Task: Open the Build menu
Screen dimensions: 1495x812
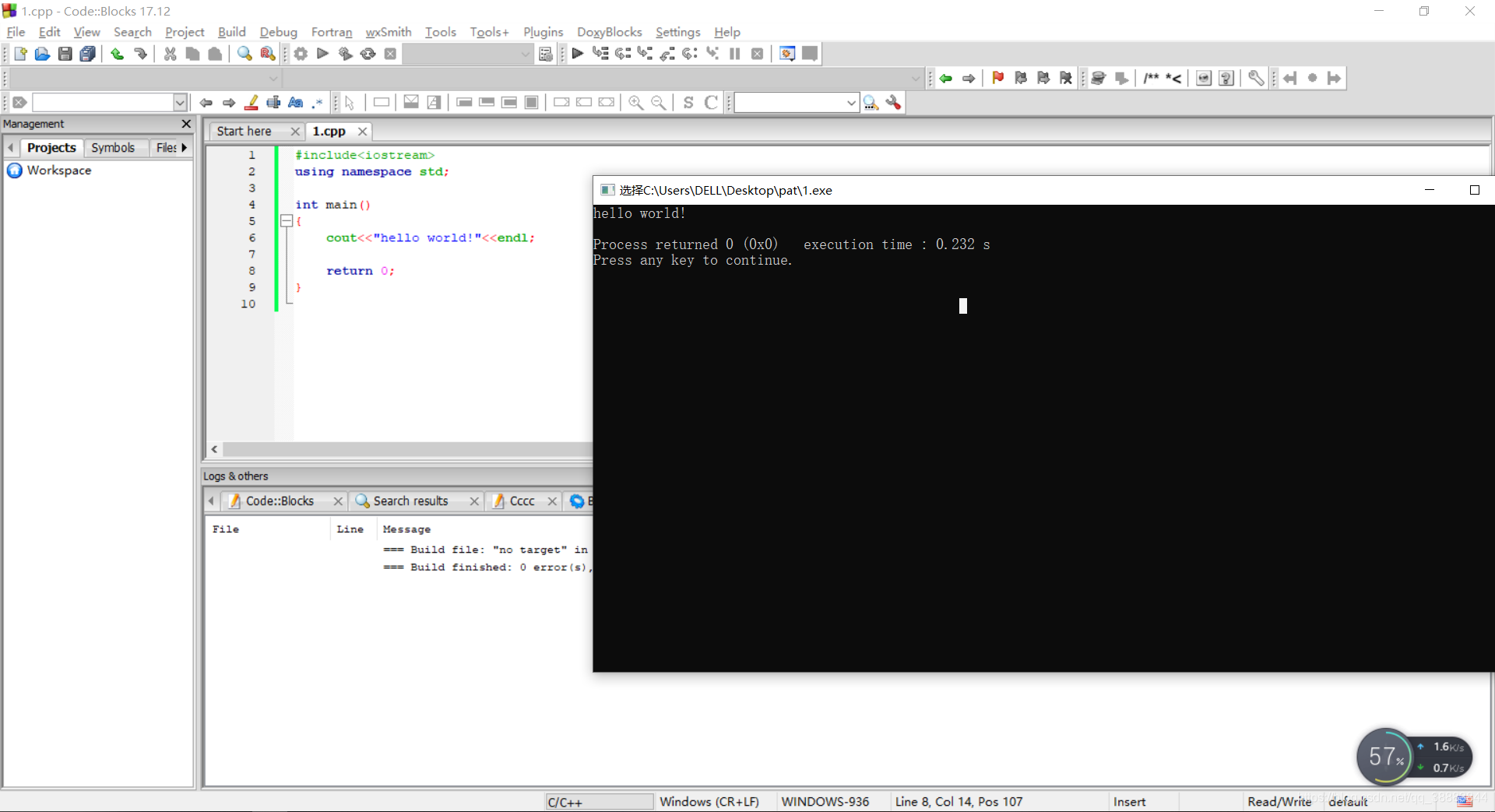Action: pyautogui.click(x=231, y=32)
